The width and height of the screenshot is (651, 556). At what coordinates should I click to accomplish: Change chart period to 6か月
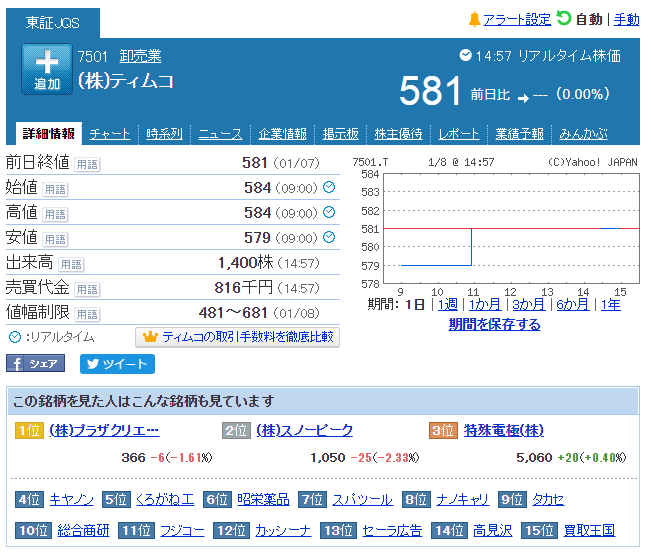[x=573, y=305]
